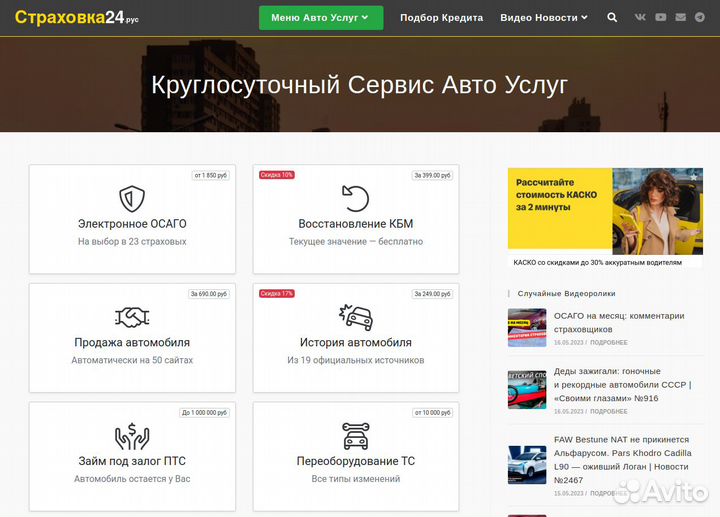Expand the Видео Новости dropdown

coord(544,18)
